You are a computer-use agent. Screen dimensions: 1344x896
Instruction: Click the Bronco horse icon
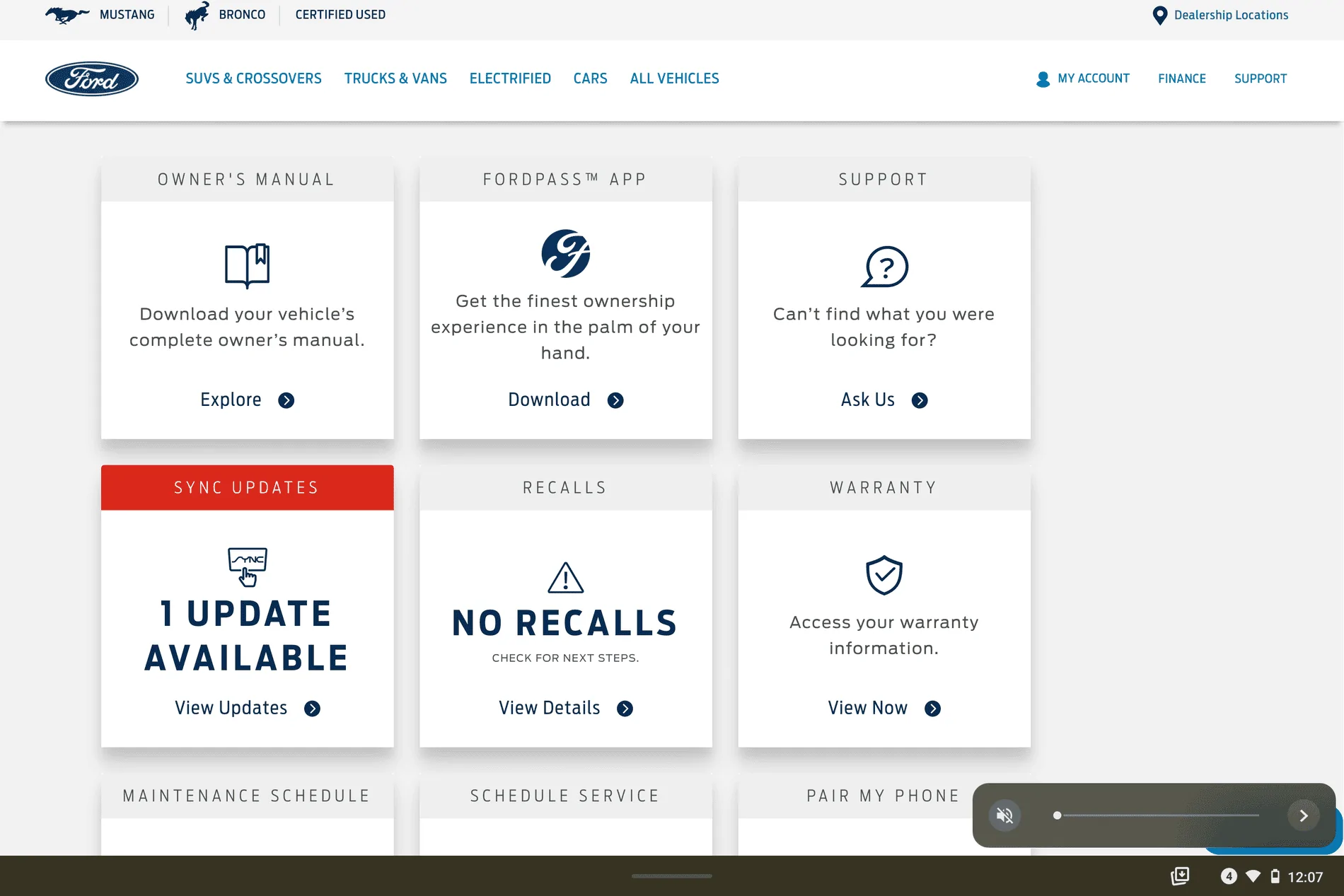click(197, 15)
